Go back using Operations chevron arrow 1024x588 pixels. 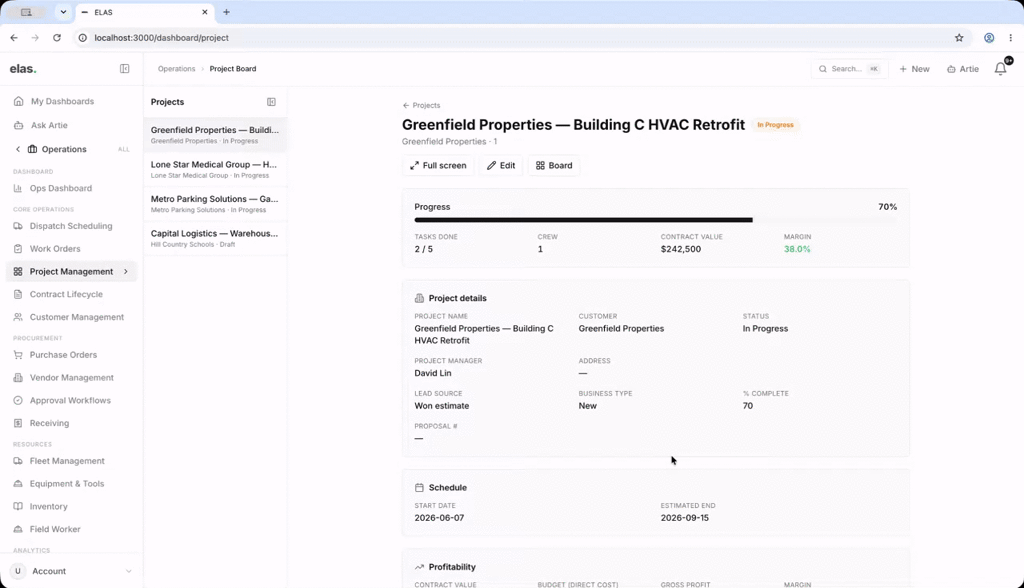pyautogui.click(x=18, y=149)
